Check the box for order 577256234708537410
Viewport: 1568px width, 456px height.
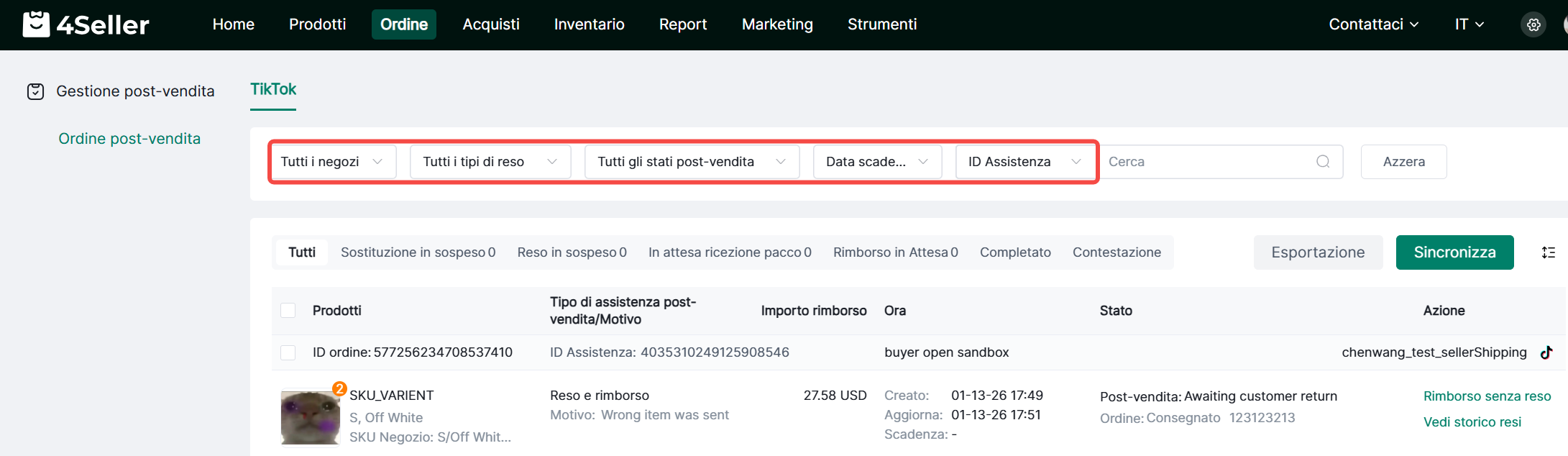288,352
